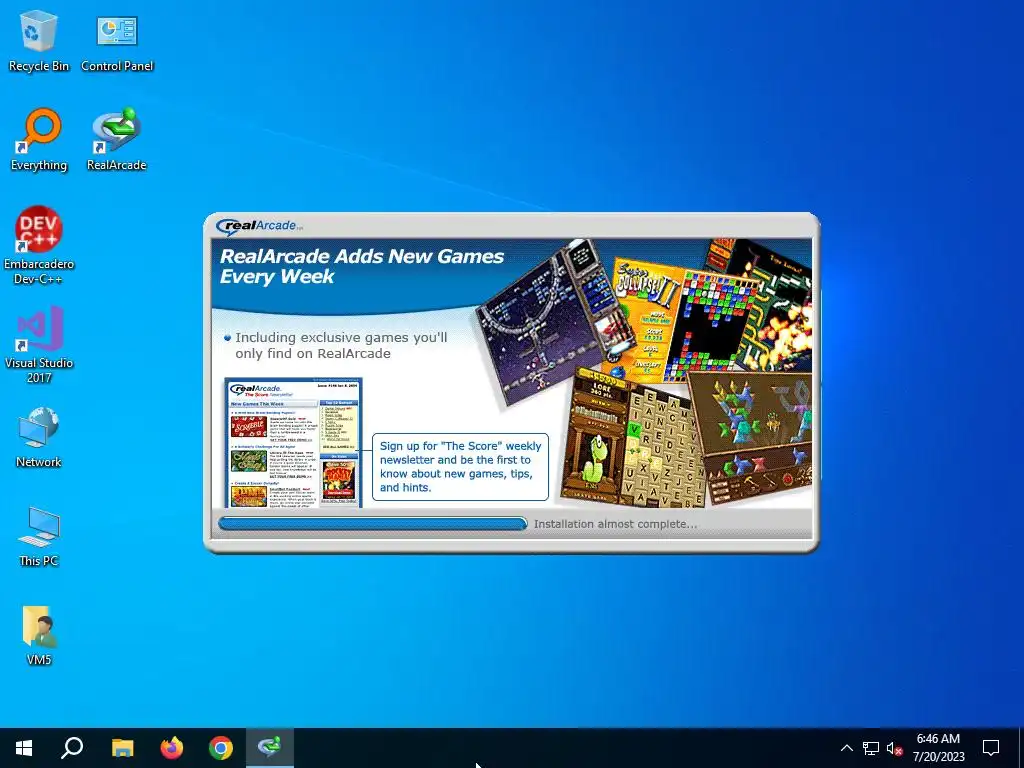Open File Explorer from the taskbar
1024x768 pixels.
point(122,748)
